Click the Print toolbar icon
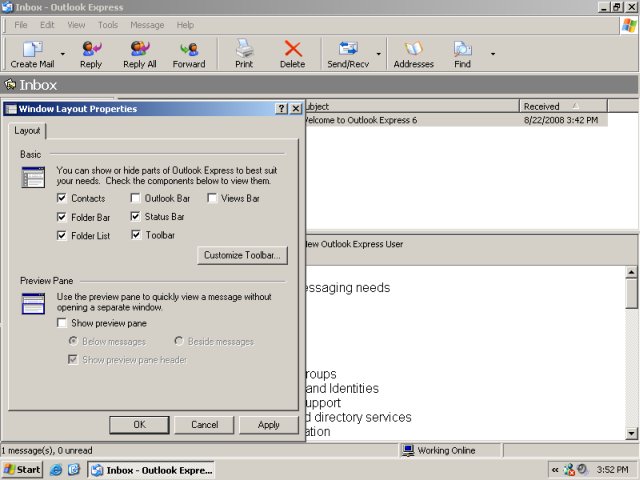The image size is (640, 480). (x=244, y=49)
